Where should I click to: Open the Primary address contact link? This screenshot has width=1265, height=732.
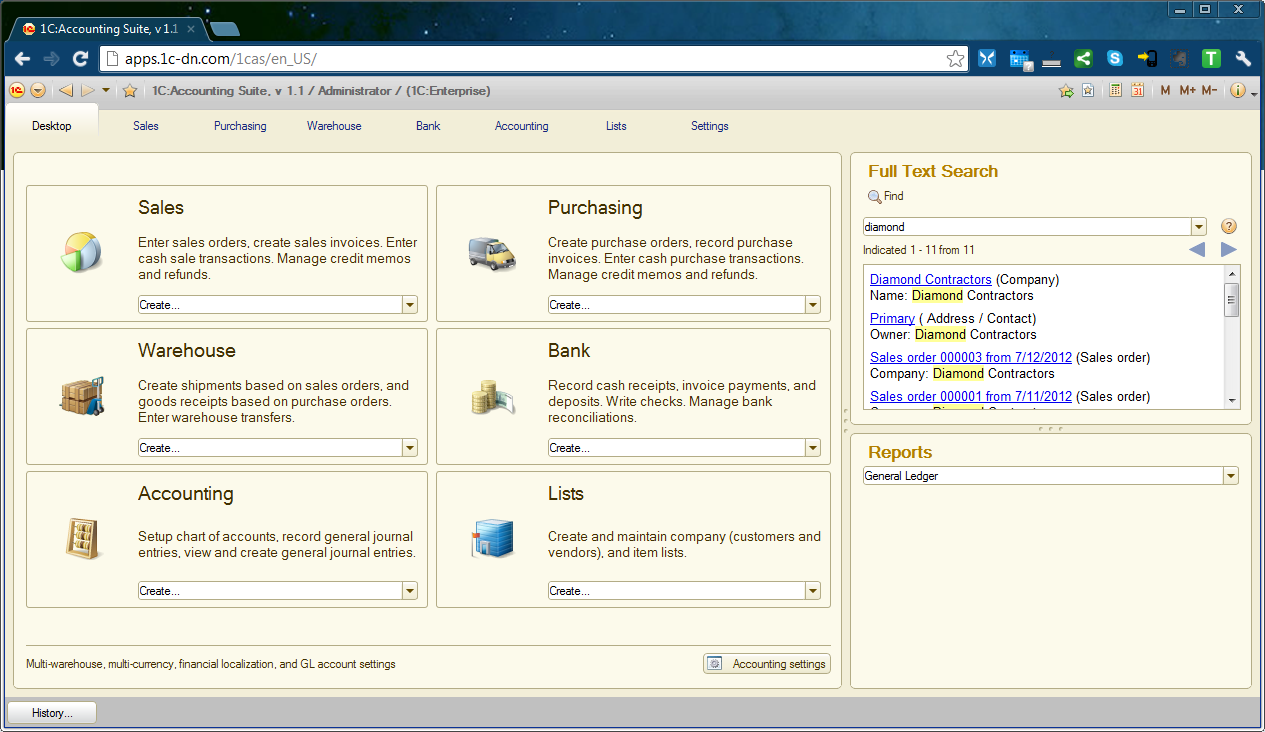pyautogui.click(x=892, y=318)
